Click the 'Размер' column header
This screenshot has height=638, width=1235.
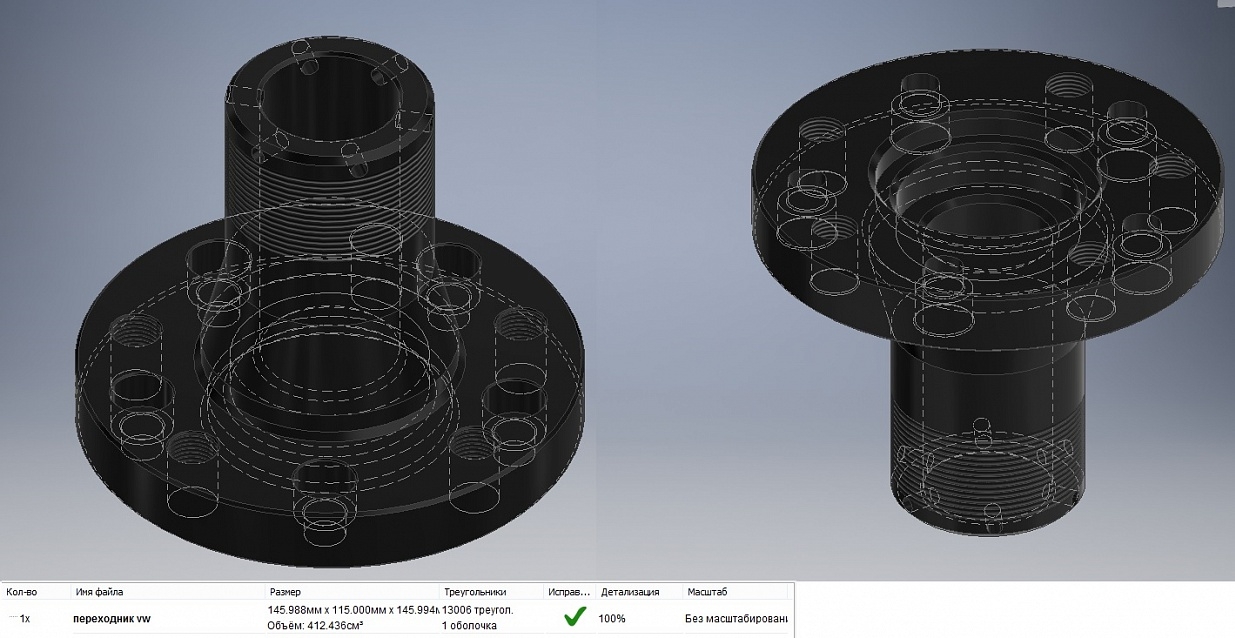[352, 592]
